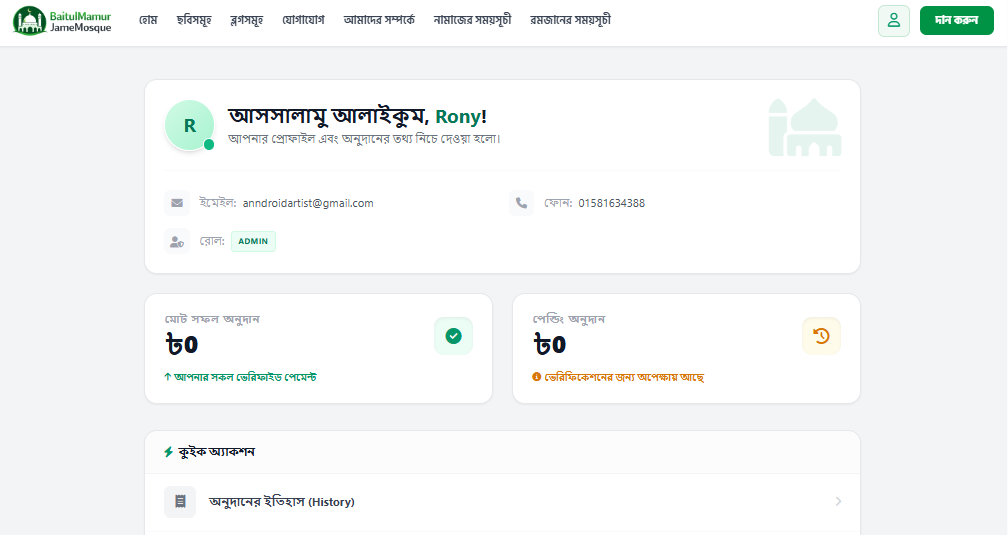The image size is (1008, 535).
Task: Click the donation history receipt icon
Action: [180, 502]
